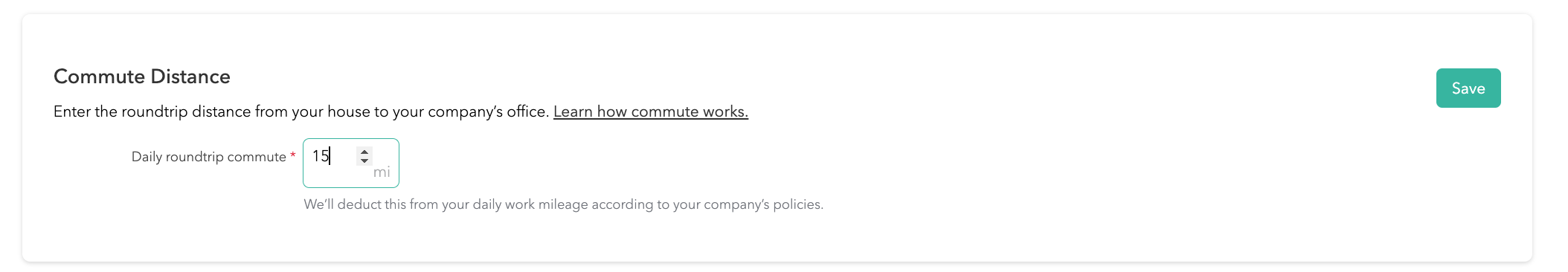Place the cursor on the value 15
The width and height of the screenshot is (1568, 272).
tap(321, 156)
